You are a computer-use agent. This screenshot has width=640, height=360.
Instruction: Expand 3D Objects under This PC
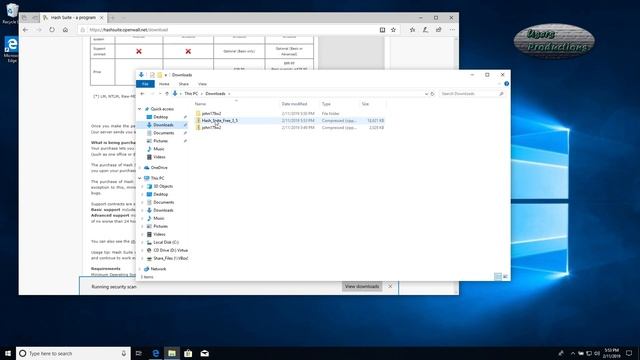click(x=142, y=187)
